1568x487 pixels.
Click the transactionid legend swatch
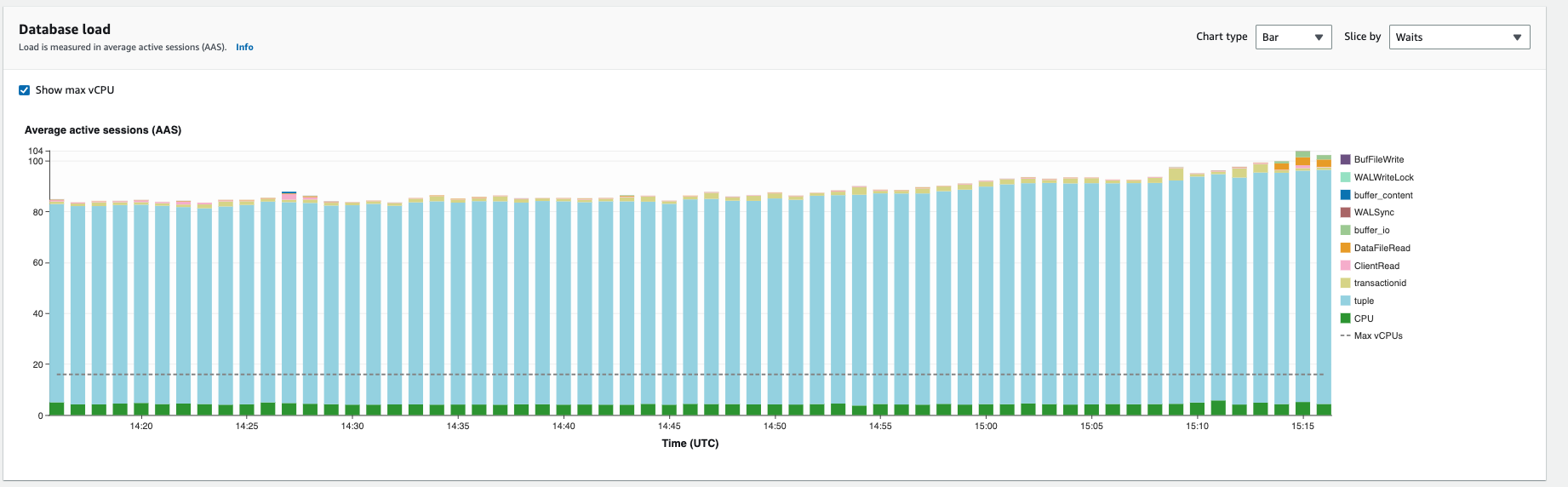1345,283
